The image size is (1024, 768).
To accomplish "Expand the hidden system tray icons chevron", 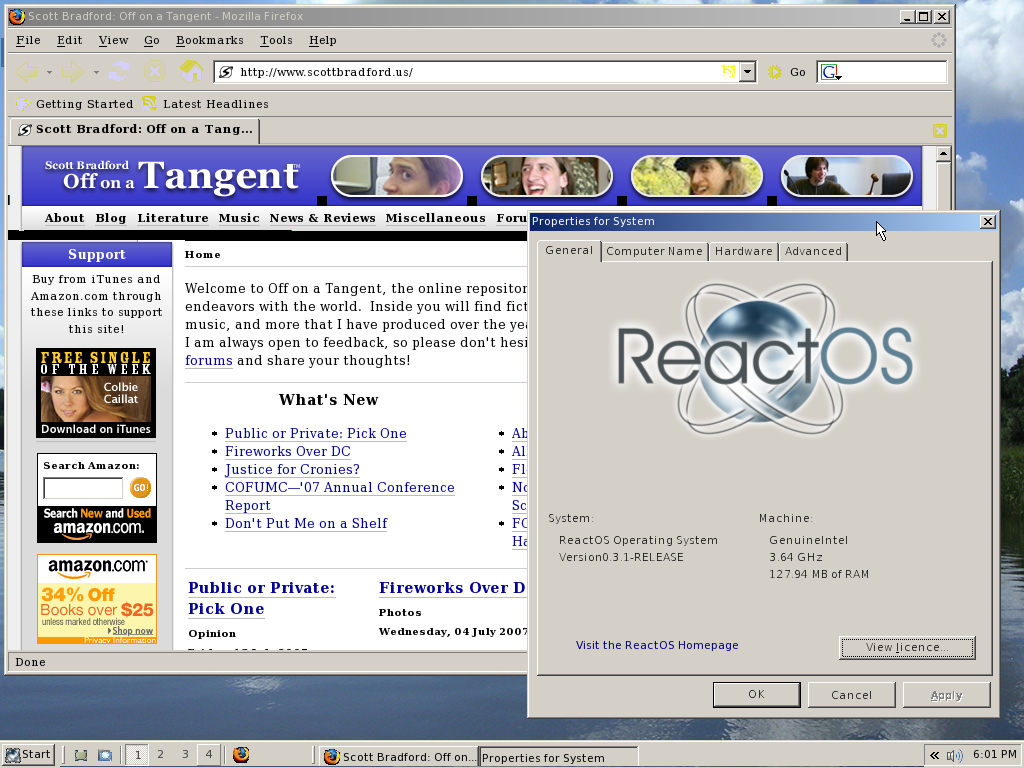I will (x=934, y=756).
